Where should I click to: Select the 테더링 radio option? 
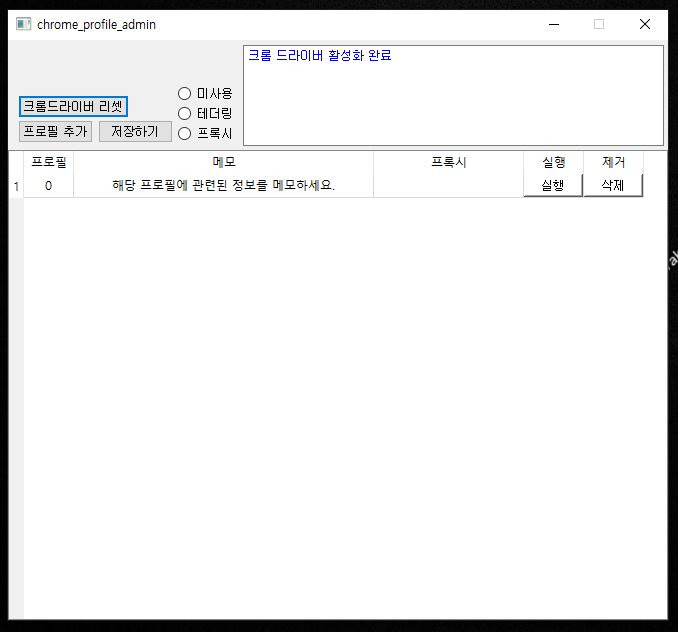pos(205,113)
